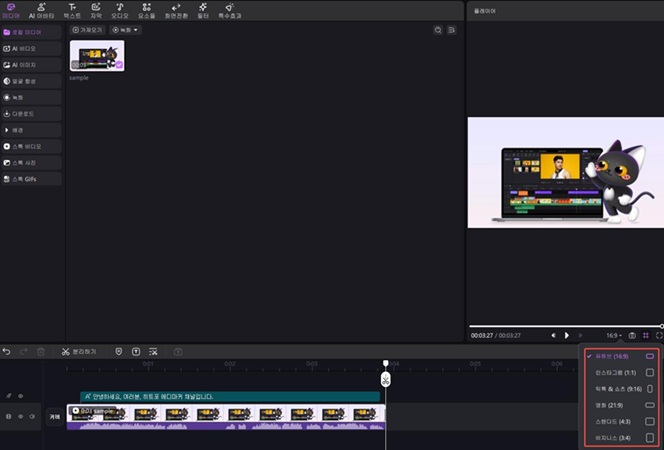Viewport: 664px width, 450px height.
Task: Choose YouTube (16:9) aspect ratio
Action: tap(621, 356)
